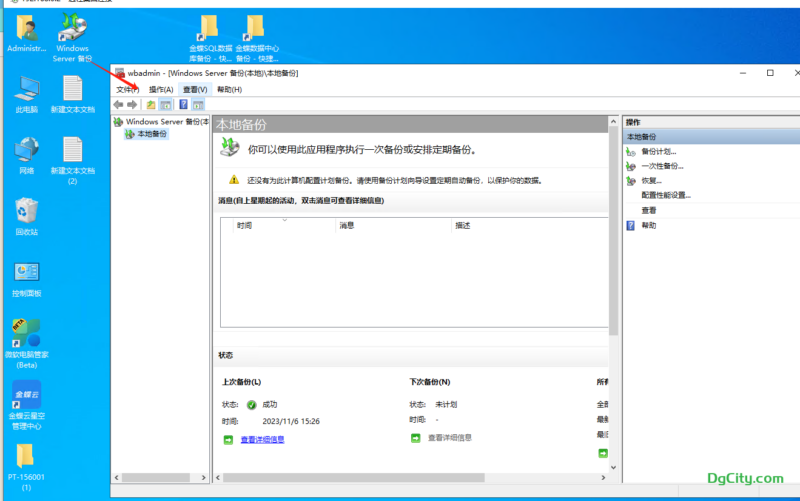Click the Forward arrow in the toolbar
800x501 pixels.
(132, 104)
